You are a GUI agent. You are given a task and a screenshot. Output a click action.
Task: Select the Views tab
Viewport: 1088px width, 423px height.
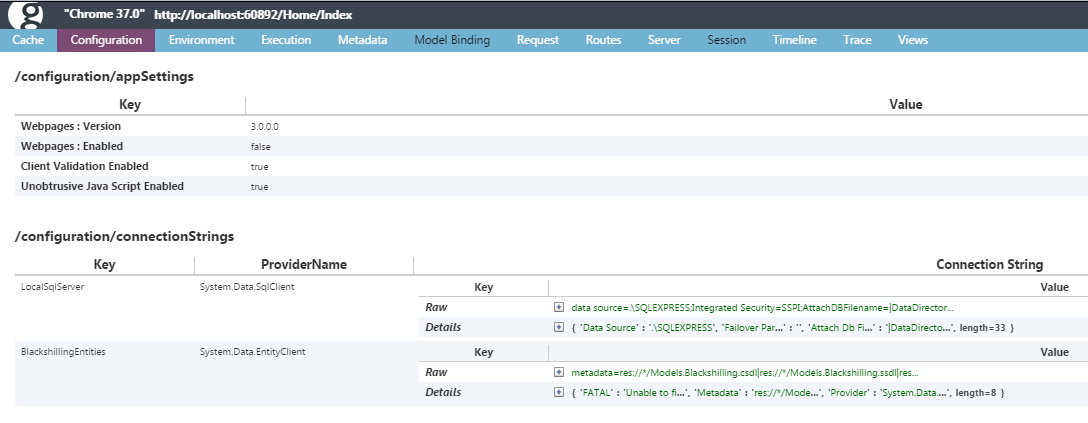coord(912,40)
